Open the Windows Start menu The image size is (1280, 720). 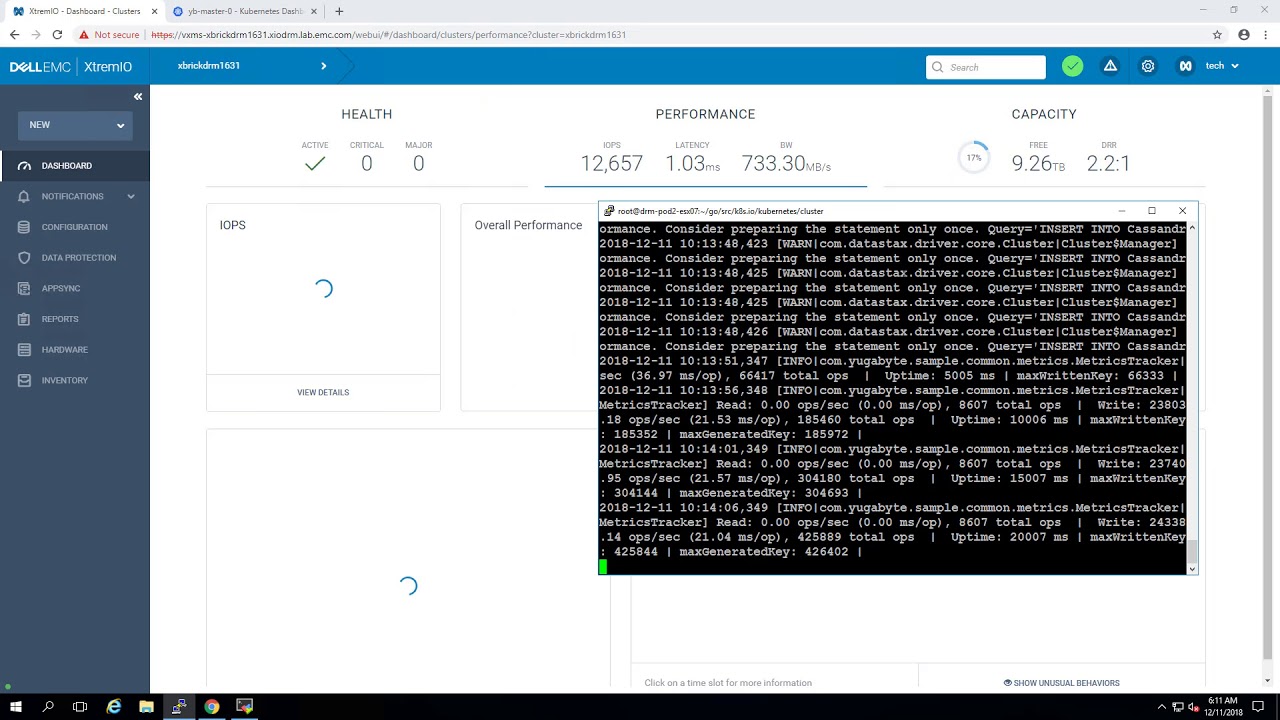click(16, 707)
